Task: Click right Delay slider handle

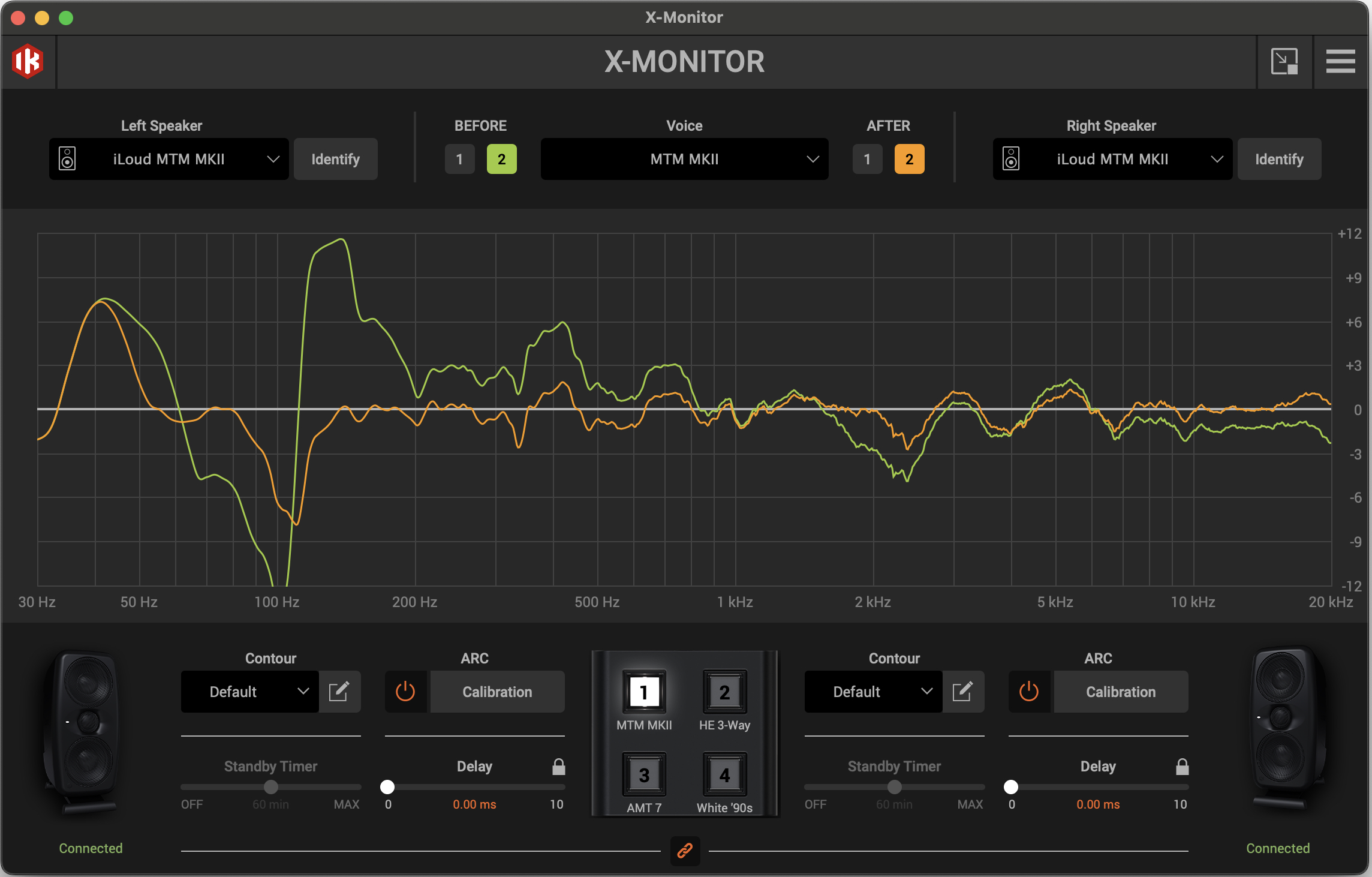Action: (1011, 786)
